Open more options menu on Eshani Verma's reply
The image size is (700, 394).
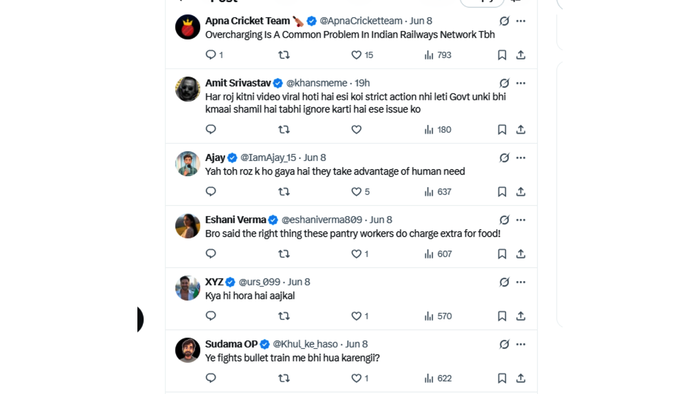(521, 220)
